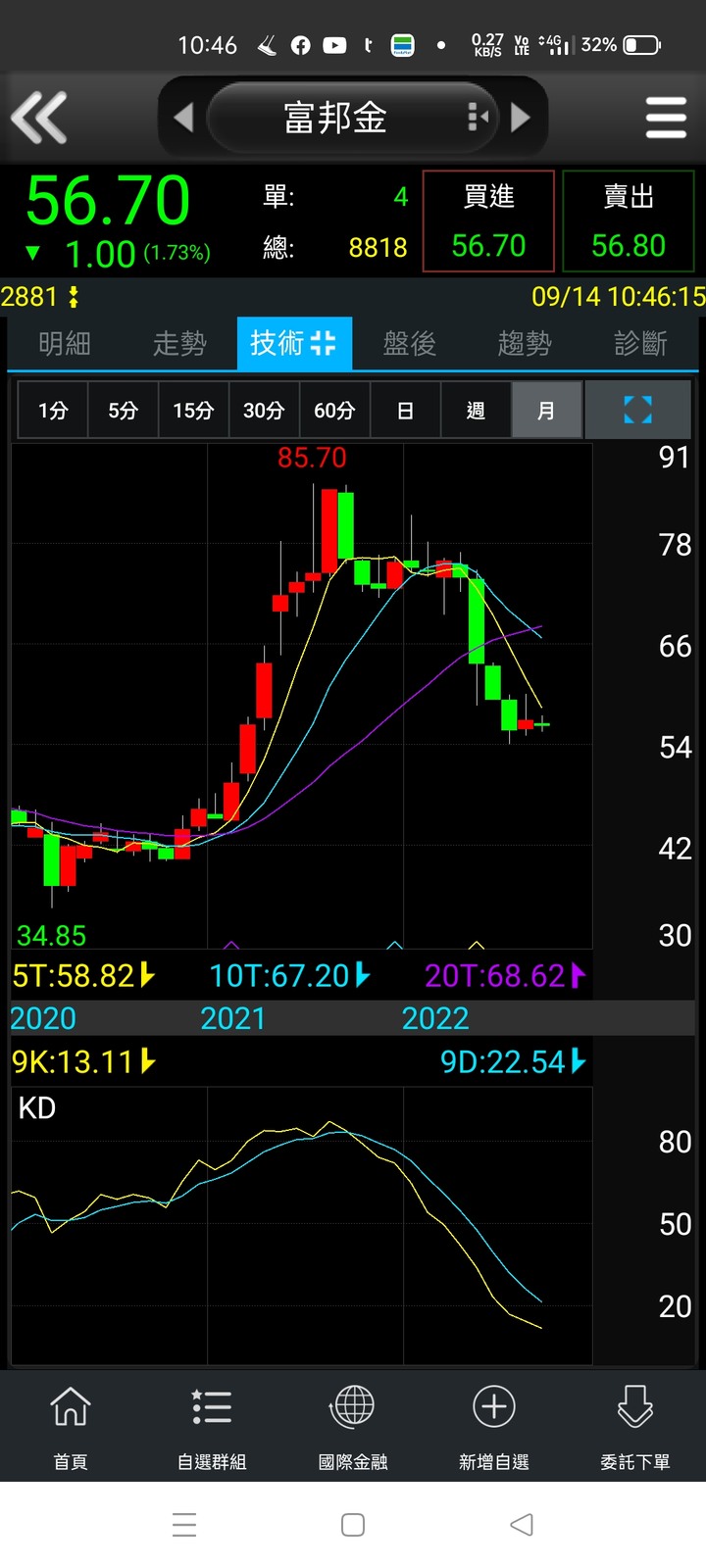Select the 15分 chart interval

pyautogui.click(x=193, y=410)
